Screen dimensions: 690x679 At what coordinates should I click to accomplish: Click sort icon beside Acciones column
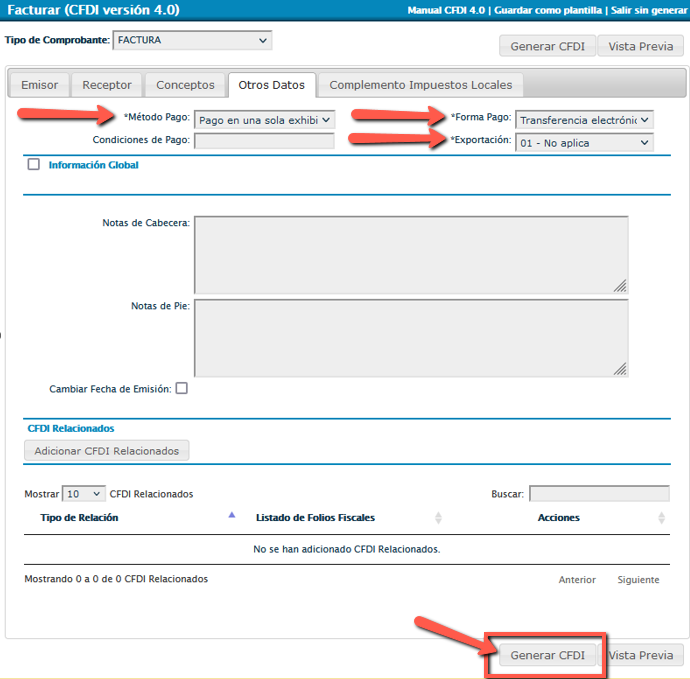pyautogui.click(x=661, y=518)
